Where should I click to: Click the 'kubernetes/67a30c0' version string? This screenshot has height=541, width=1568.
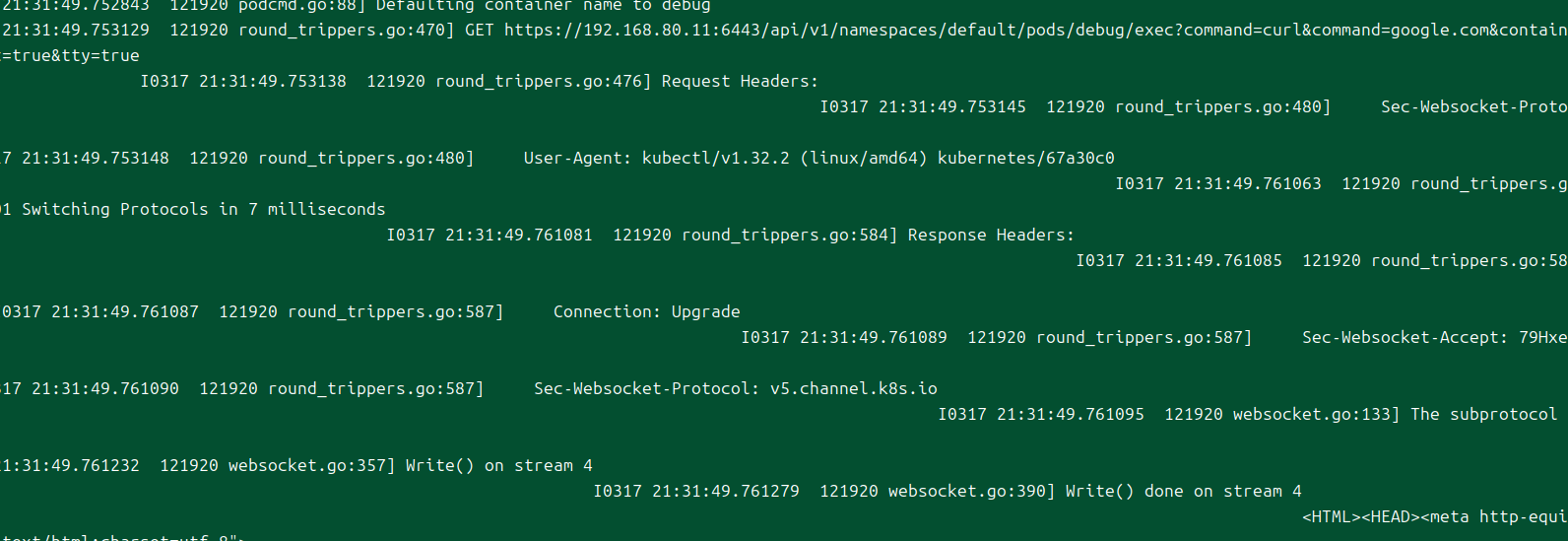[x=1025, y=159]
